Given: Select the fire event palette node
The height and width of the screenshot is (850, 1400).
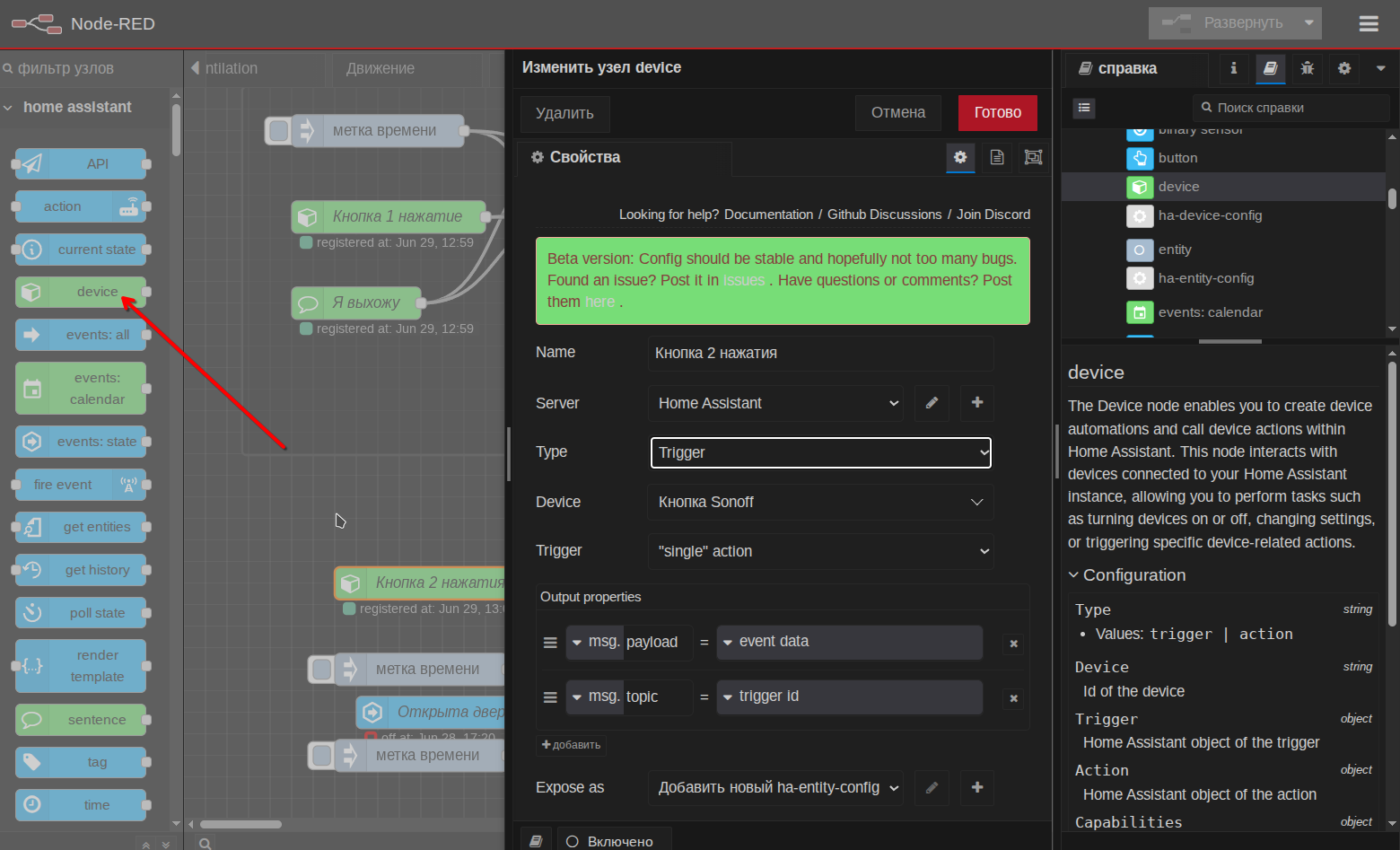Looking at the screenshot, I should tap(81, 485).
